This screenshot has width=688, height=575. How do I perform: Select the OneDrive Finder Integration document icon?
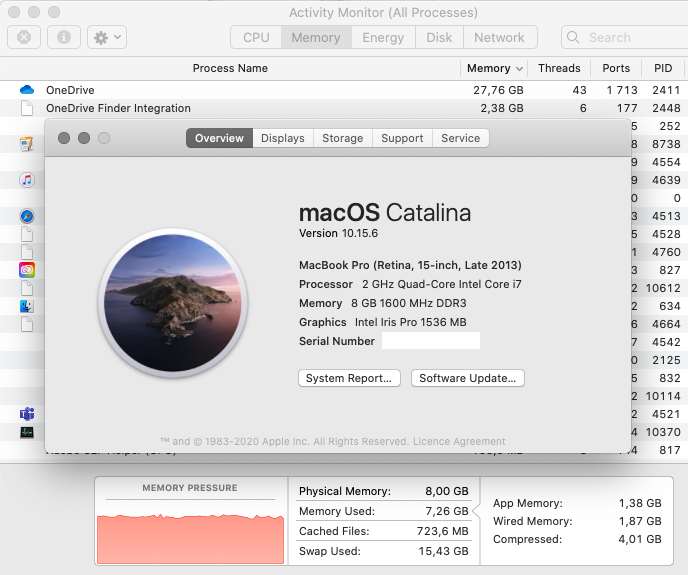(x=27, y=108)
